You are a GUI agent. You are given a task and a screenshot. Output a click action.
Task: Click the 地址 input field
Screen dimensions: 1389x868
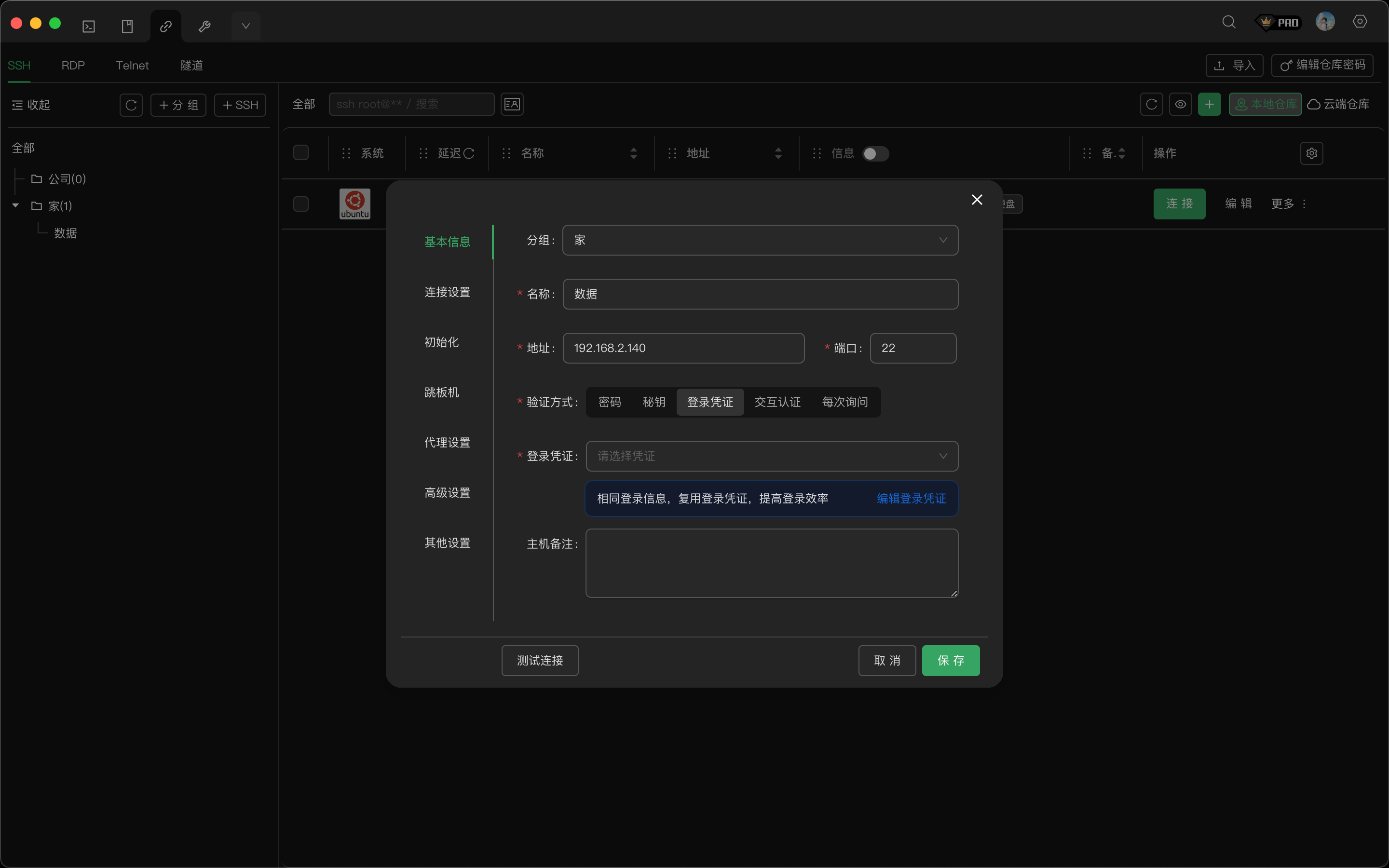[683, 348]
